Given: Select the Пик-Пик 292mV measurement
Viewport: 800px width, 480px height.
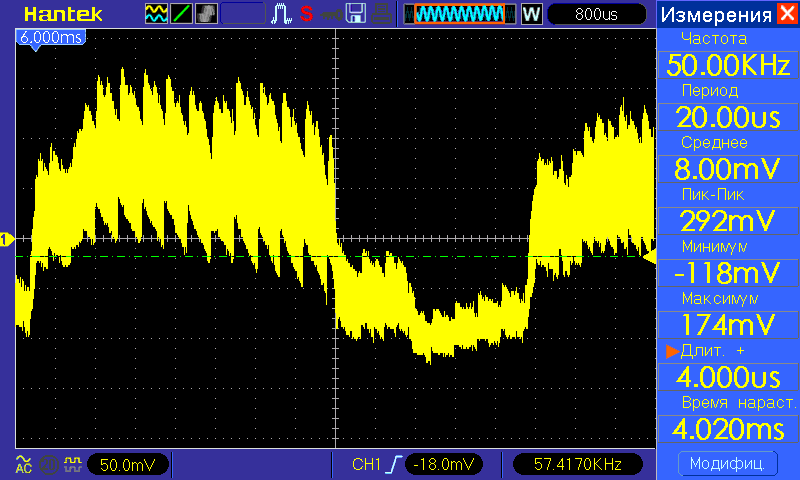Looking at the screenshot, I should click(727, 220).
